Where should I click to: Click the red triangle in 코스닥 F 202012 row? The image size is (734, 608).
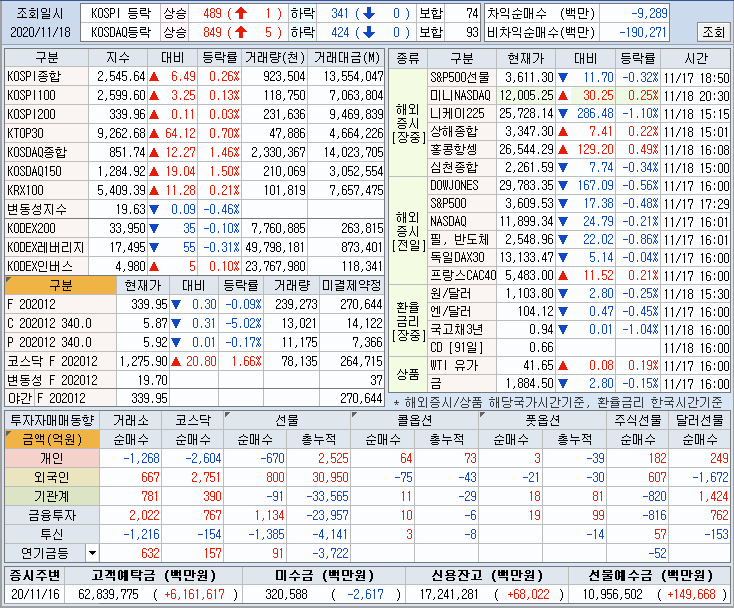176,361
